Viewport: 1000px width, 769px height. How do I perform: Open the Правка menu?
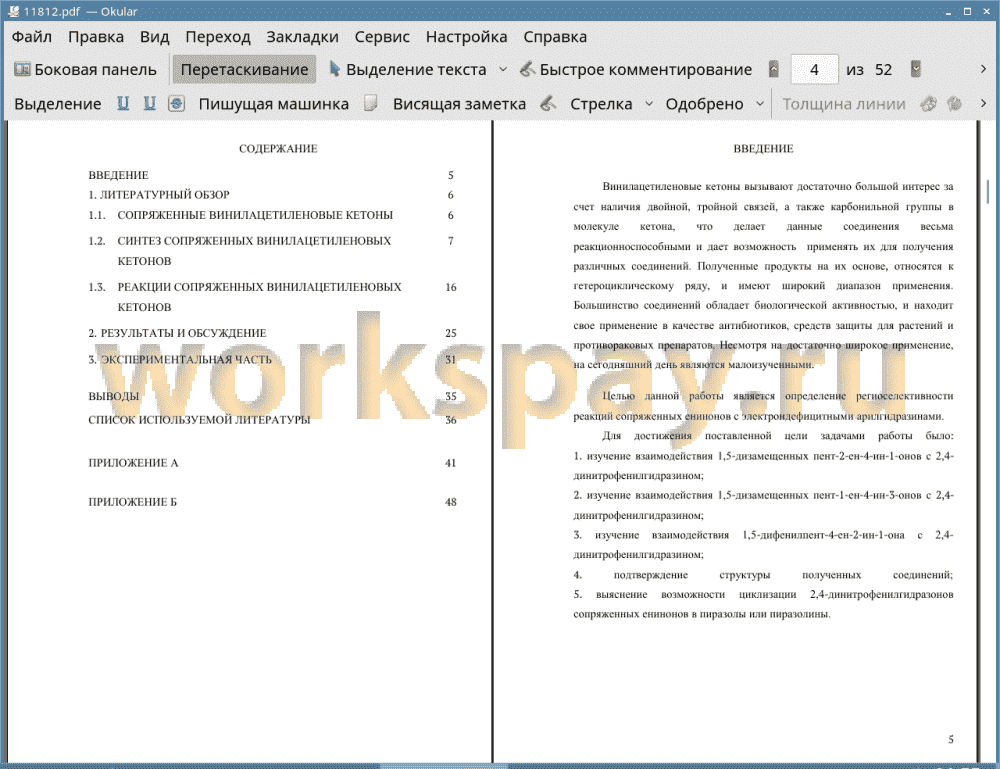tap(96, 37)
